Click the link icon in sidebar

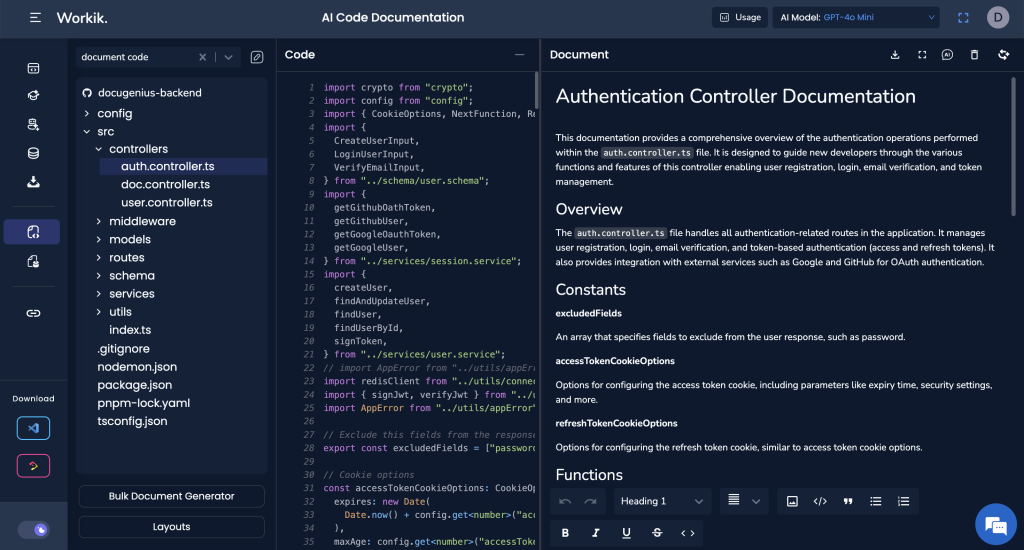(x=33, y=314)
